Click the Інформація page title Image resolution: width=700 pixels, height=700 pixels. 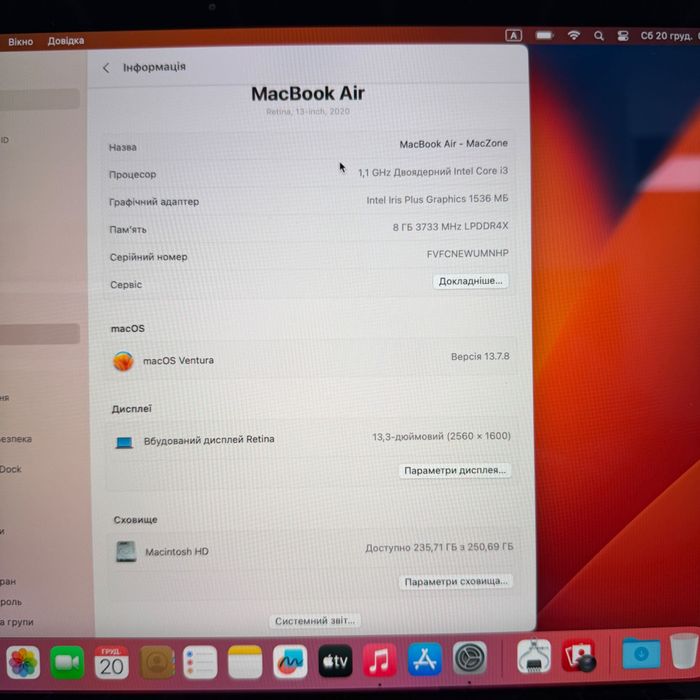point(154,67)
